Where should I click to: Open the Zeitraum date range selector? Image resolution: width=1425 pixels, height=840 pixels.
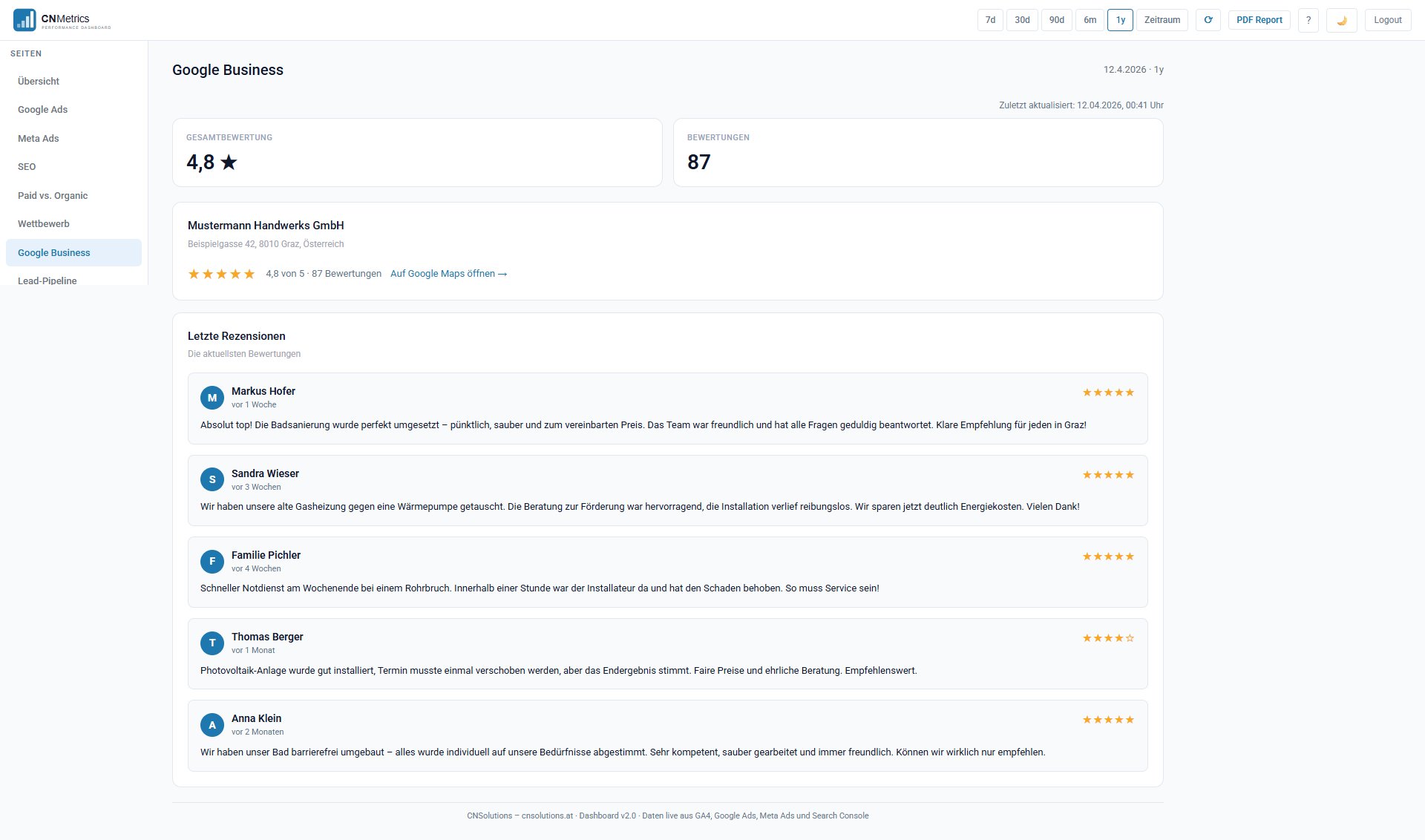pyautogui.click(x=1161, y=20)
